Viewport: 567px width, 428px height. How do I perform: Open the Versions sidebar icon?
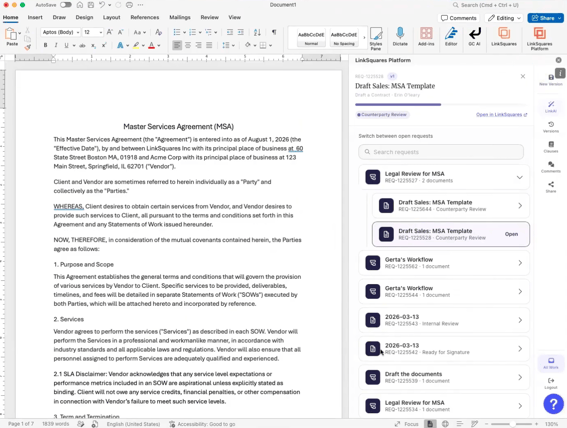551,127
